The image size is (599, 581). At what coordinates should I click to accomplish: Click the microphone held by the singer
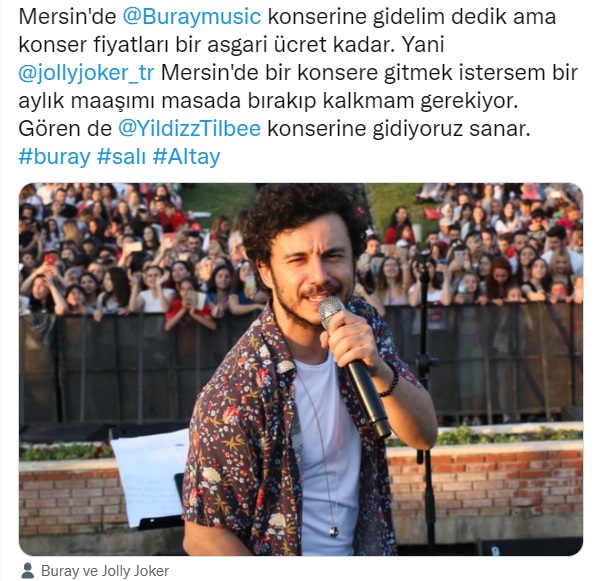[x=353, y=365]
